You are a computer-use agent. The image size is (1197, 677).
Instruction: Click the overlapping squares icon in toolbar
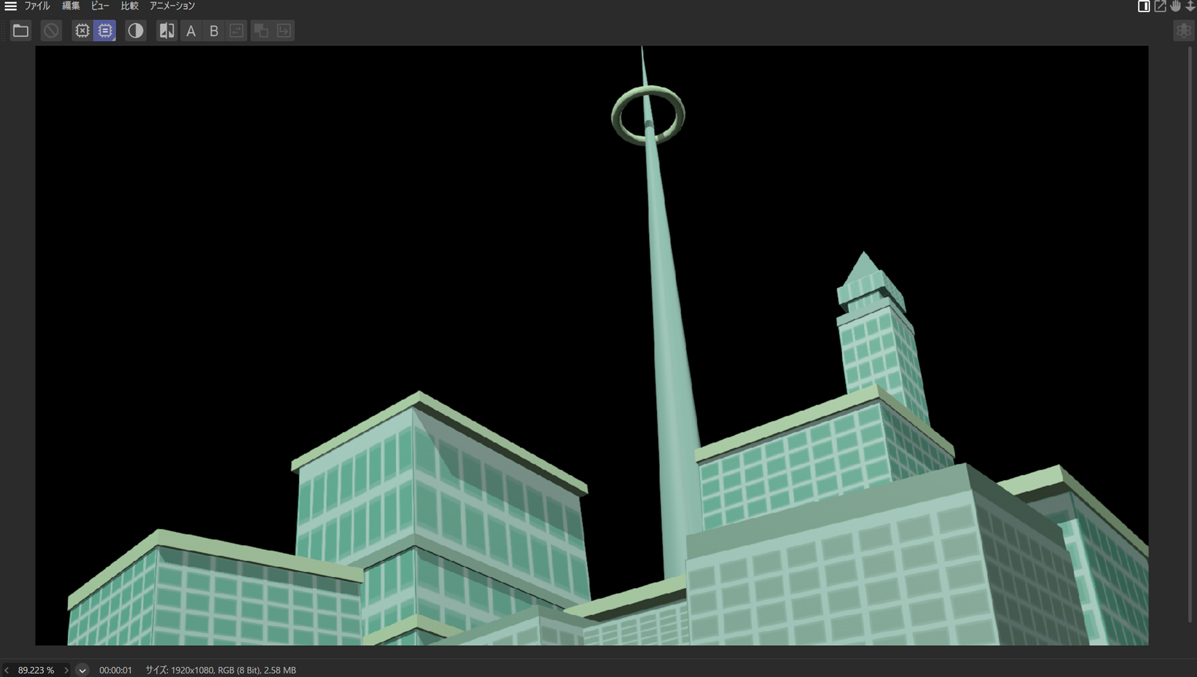click(x=261, y=31)
